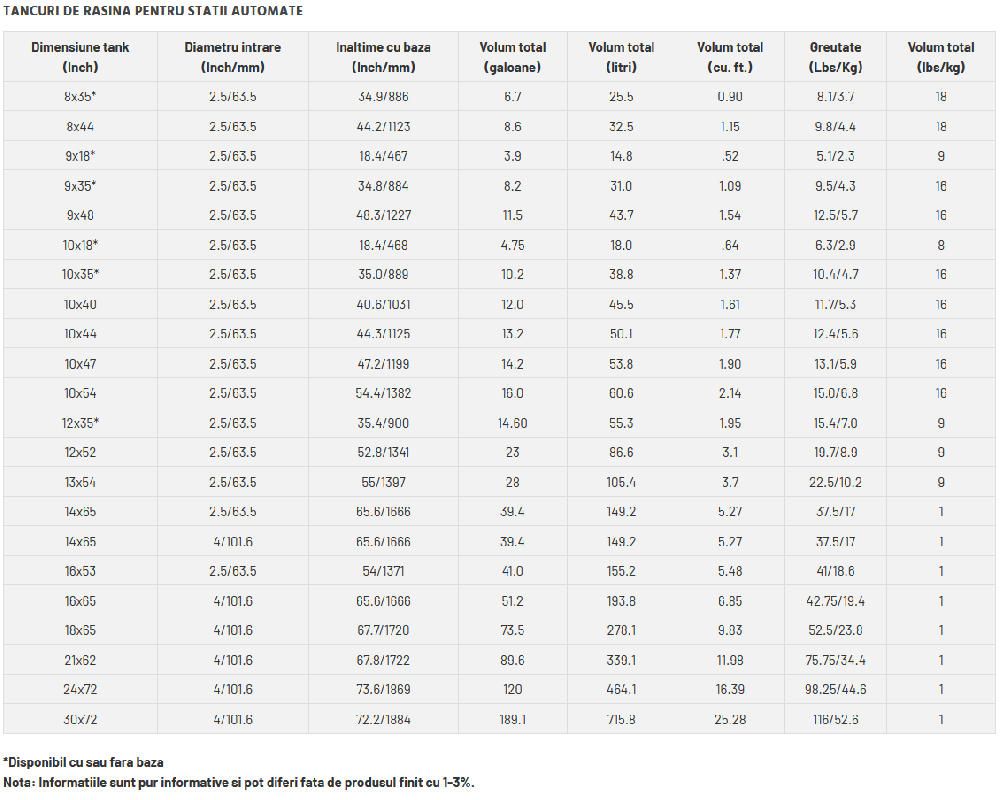Select the 'Diametru intrare' column header

[233, 57]
